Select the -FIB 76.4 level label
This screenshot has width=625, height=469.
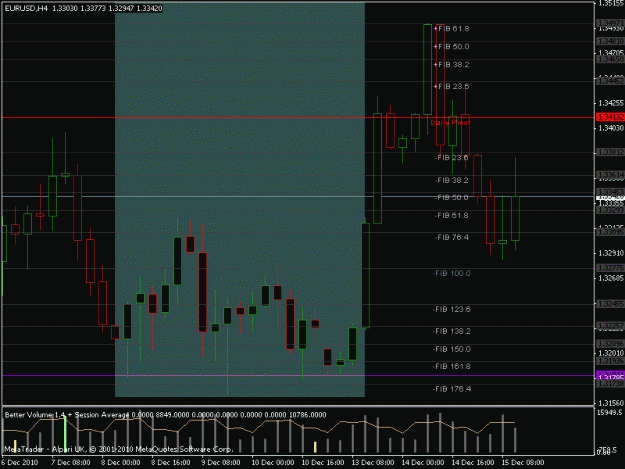pos(451,237)
